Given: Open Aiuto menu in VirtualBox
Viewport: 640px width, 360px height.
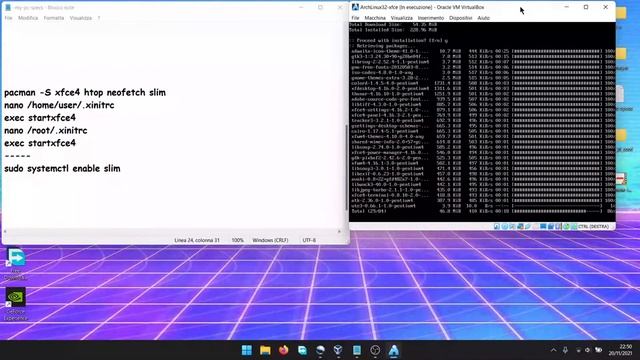Looking at the screenshot, I should pos(483,18).
